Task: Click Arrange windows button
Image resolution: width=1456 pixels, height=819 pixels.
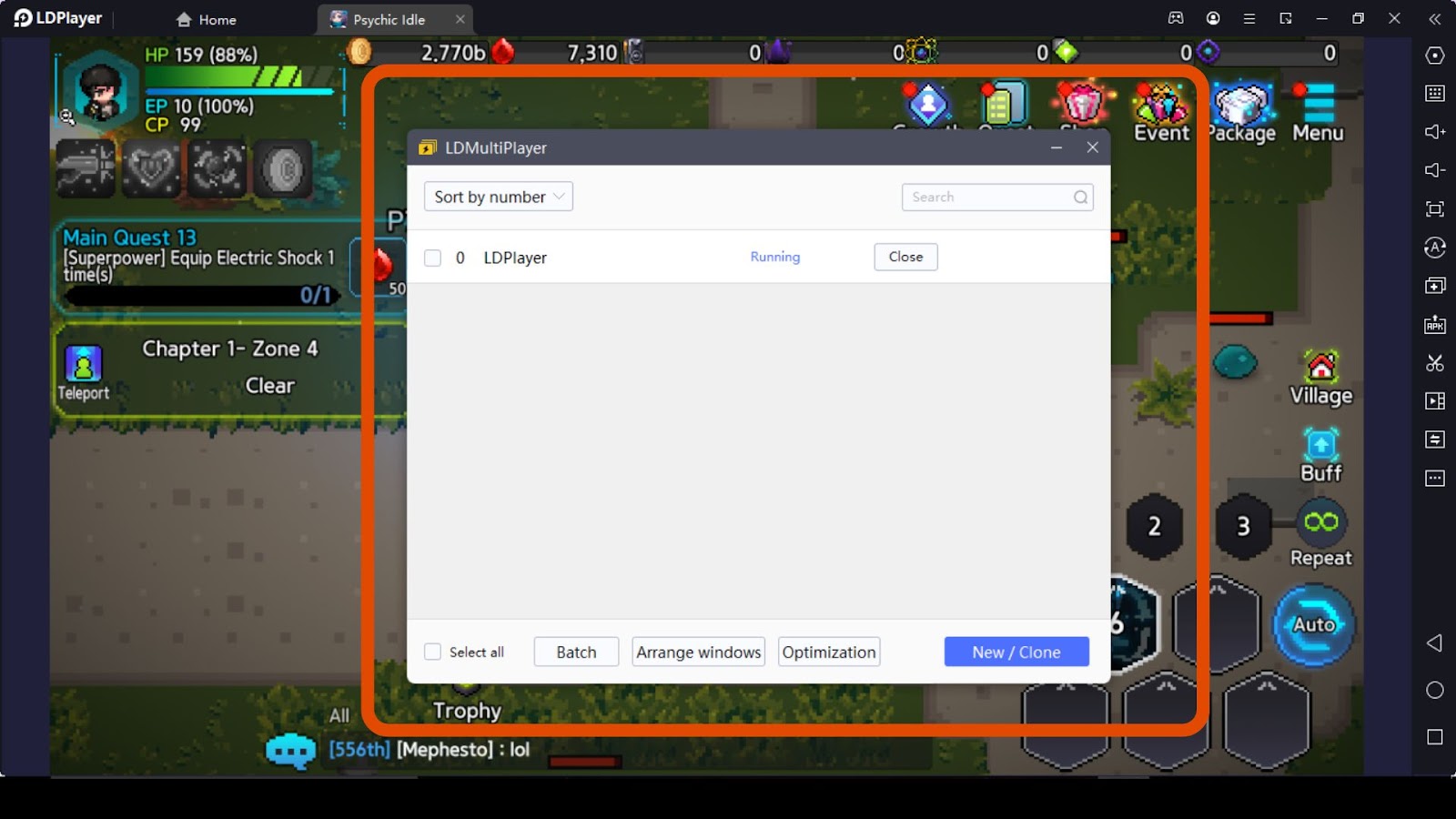Action: click(699, 652)
